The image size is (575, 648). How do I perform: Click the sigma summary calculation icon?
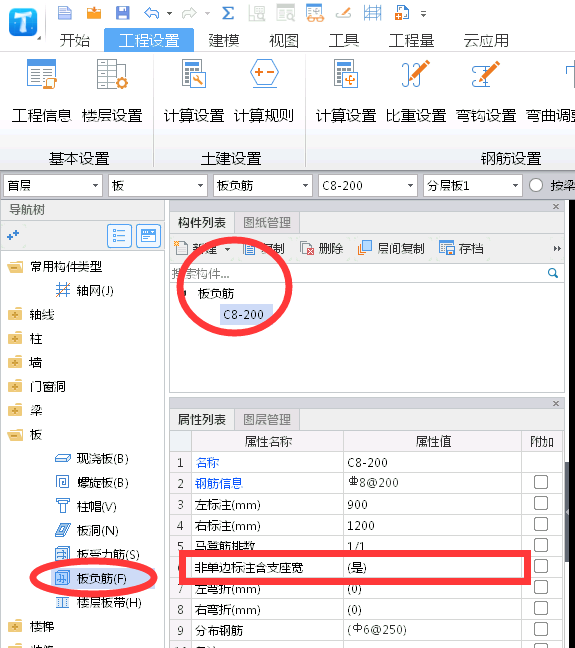[x=228, y=13]
